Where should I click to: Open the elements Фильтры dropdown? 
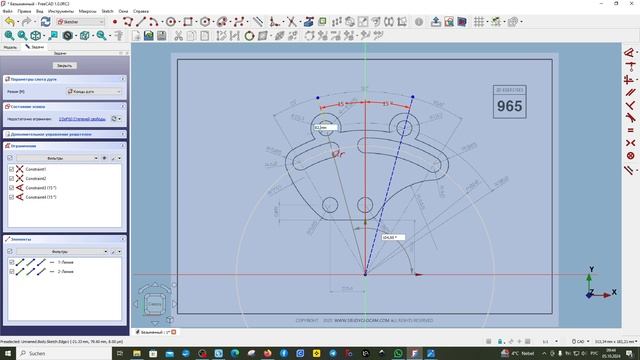coord(62,251)
